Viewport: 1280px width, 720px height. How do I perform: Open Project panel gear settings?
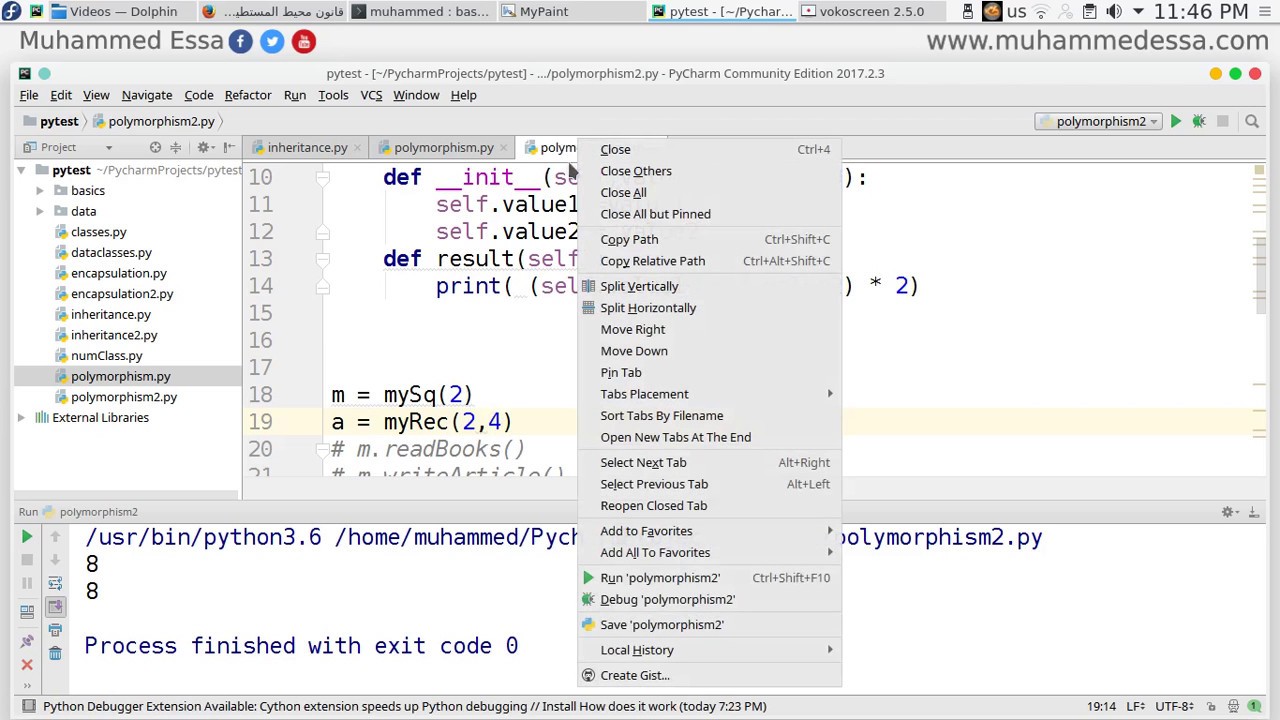click(x=204, y=147)
